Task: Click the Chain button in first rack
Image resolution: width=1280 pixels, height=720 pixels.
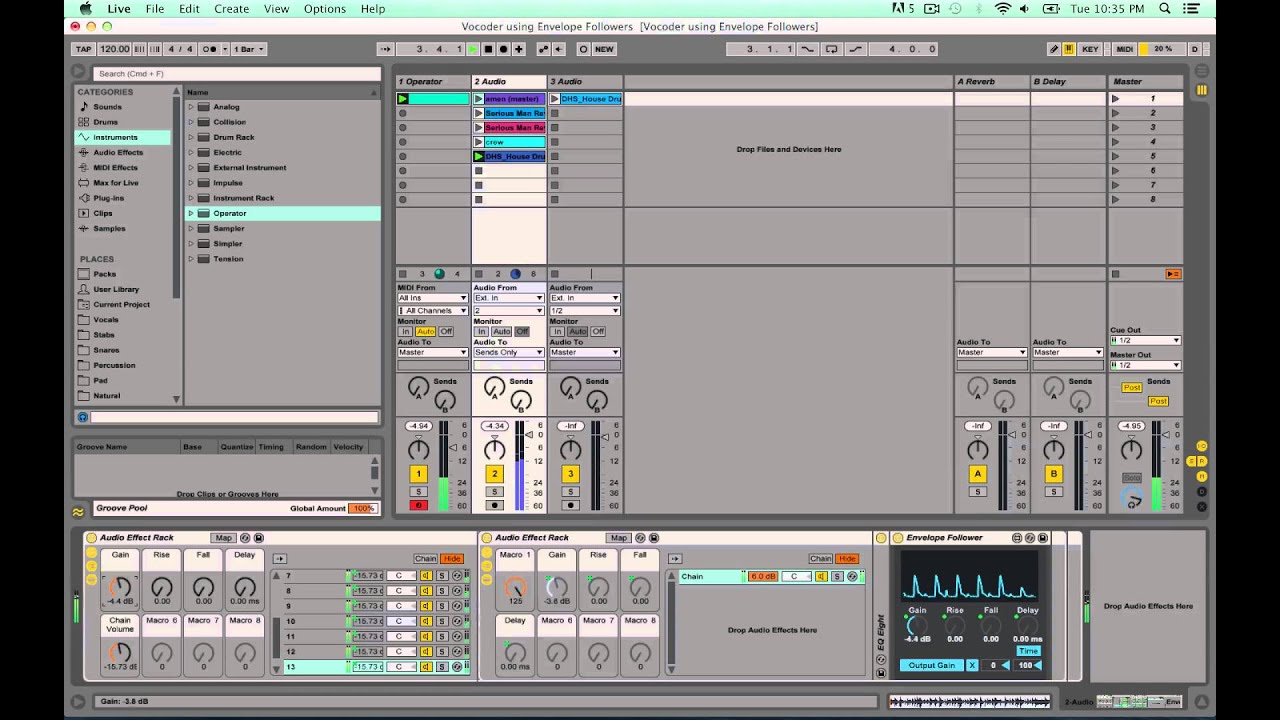Action: (425, 559)
